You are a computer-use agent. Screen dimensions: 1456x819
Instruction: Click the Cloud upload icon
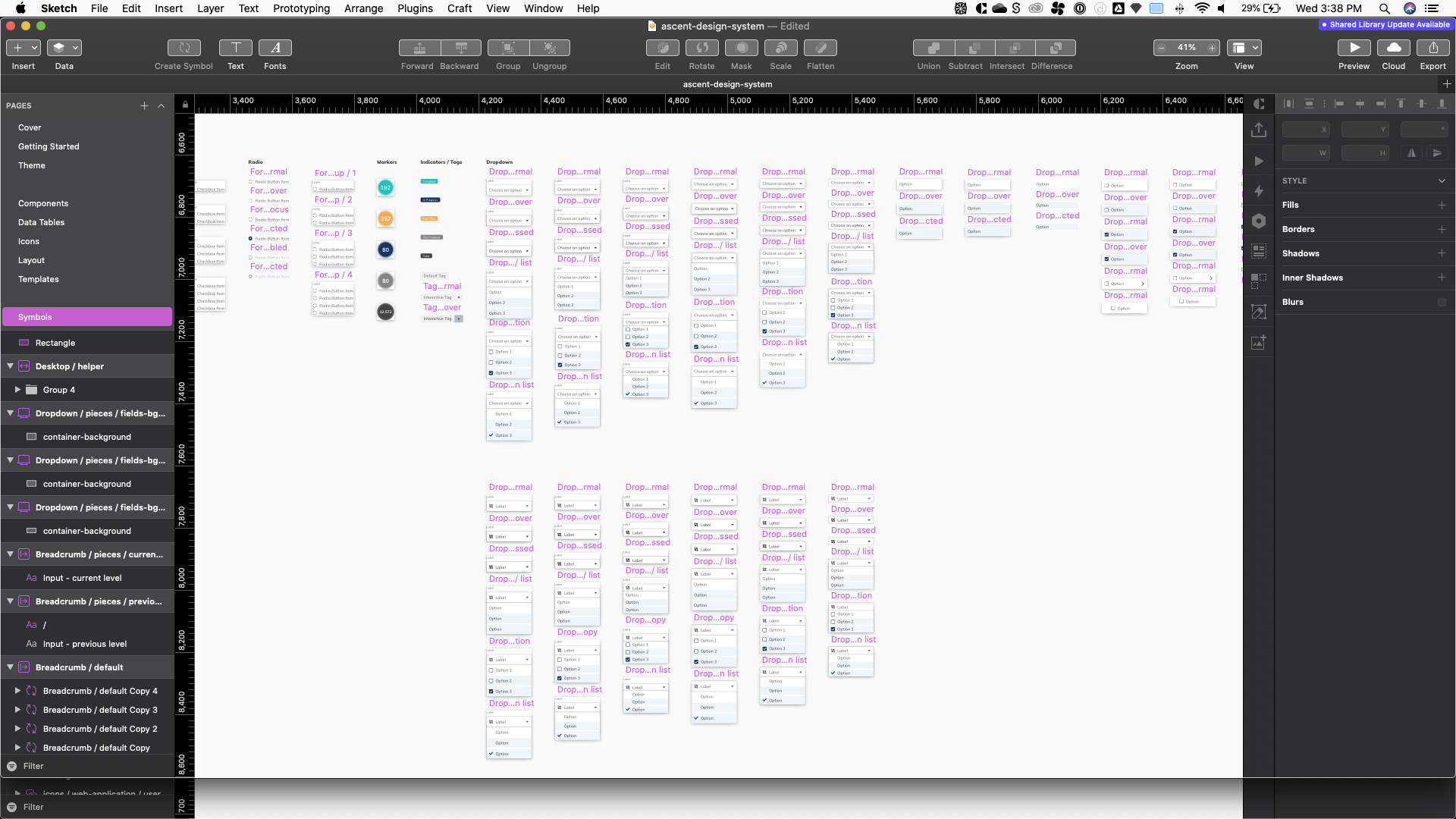[x=1393, y=48]
